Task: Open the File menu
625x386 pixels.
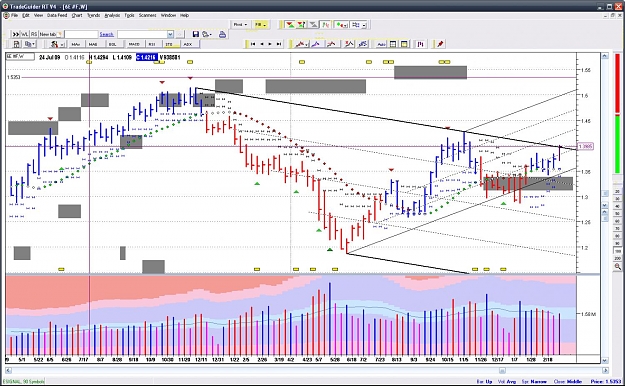Action: pos(14,15)
